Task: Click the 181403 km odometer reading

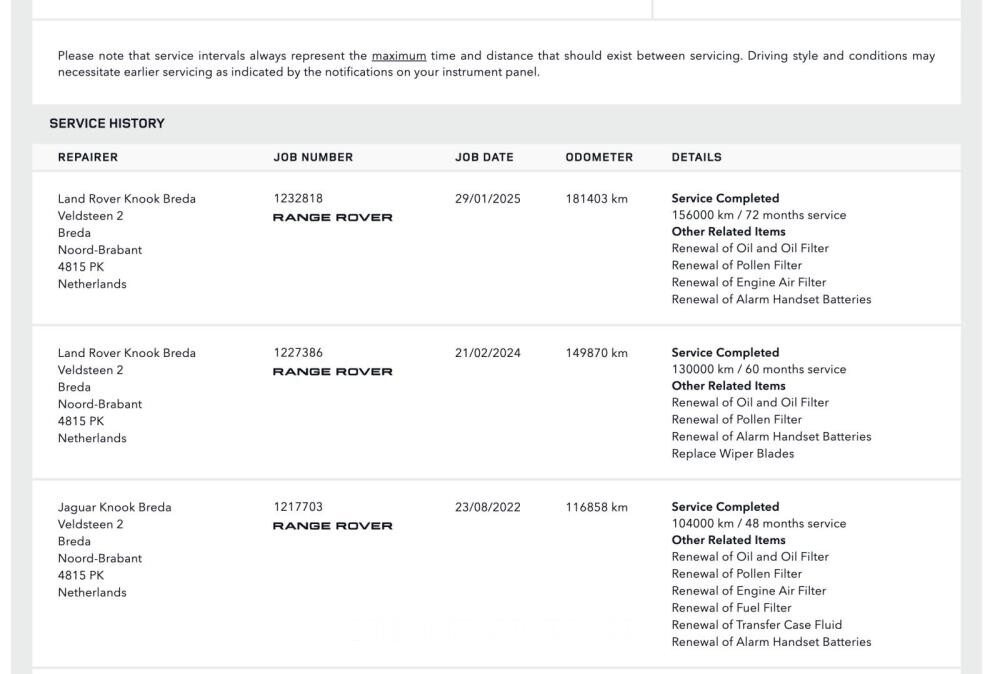Action: pyautogui.click(x=597, y=199)
